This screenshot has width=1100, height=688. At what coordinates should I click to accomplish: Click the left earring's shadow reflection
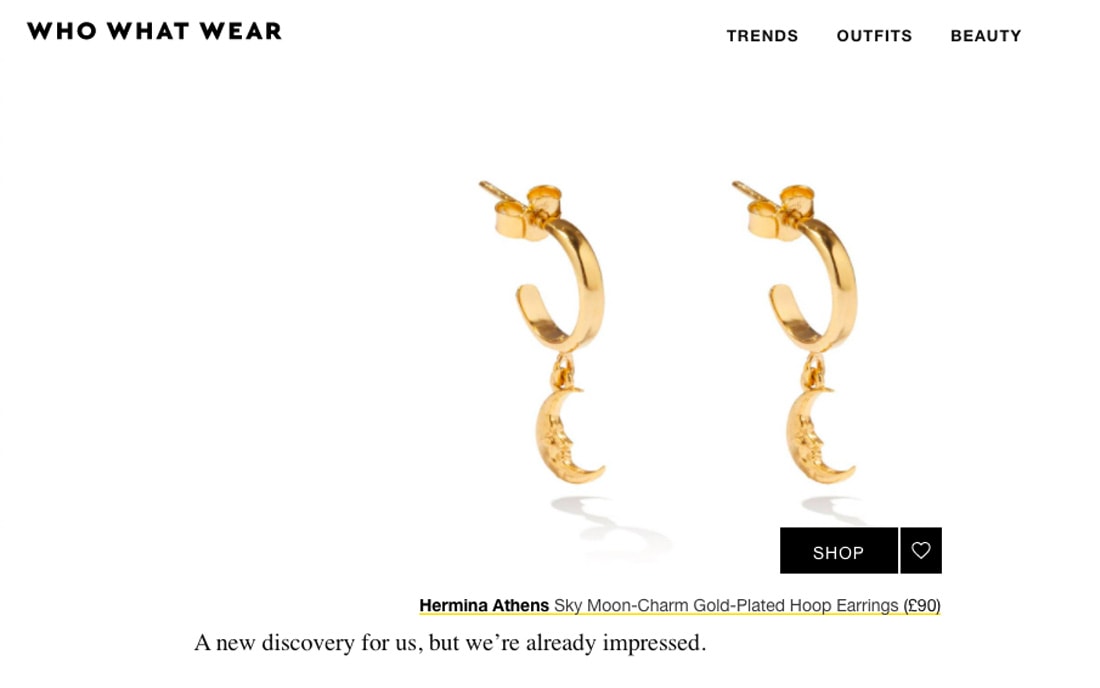[609, 522]
